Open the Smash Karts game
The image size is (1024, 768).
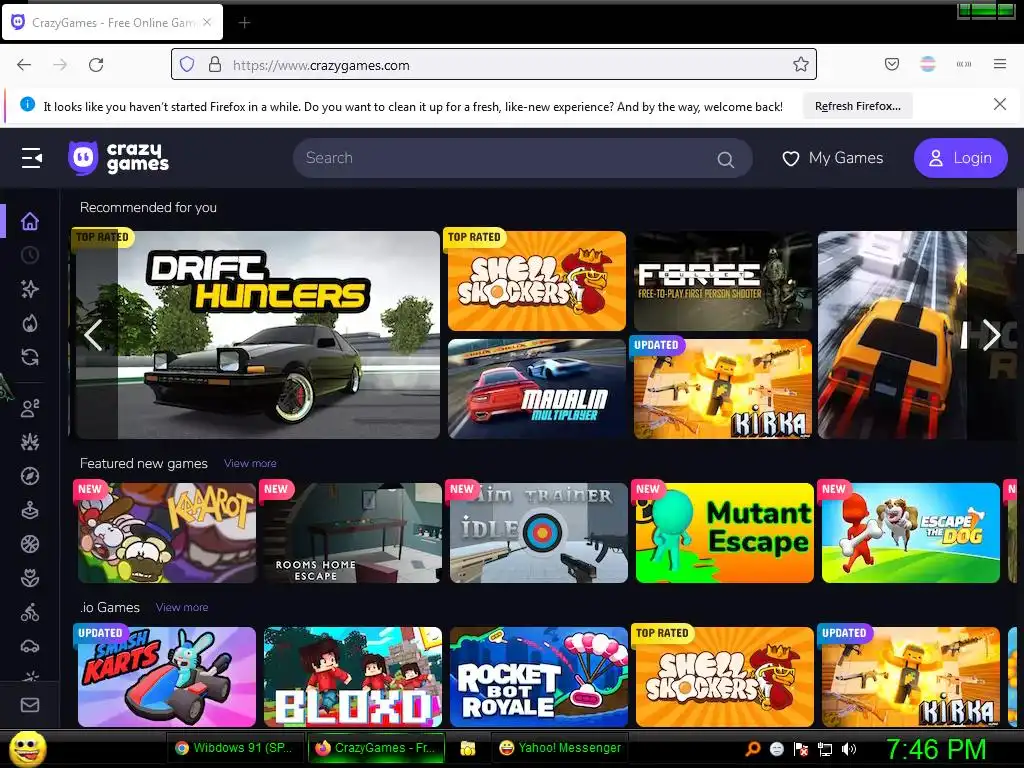click(x=167, y=677)
